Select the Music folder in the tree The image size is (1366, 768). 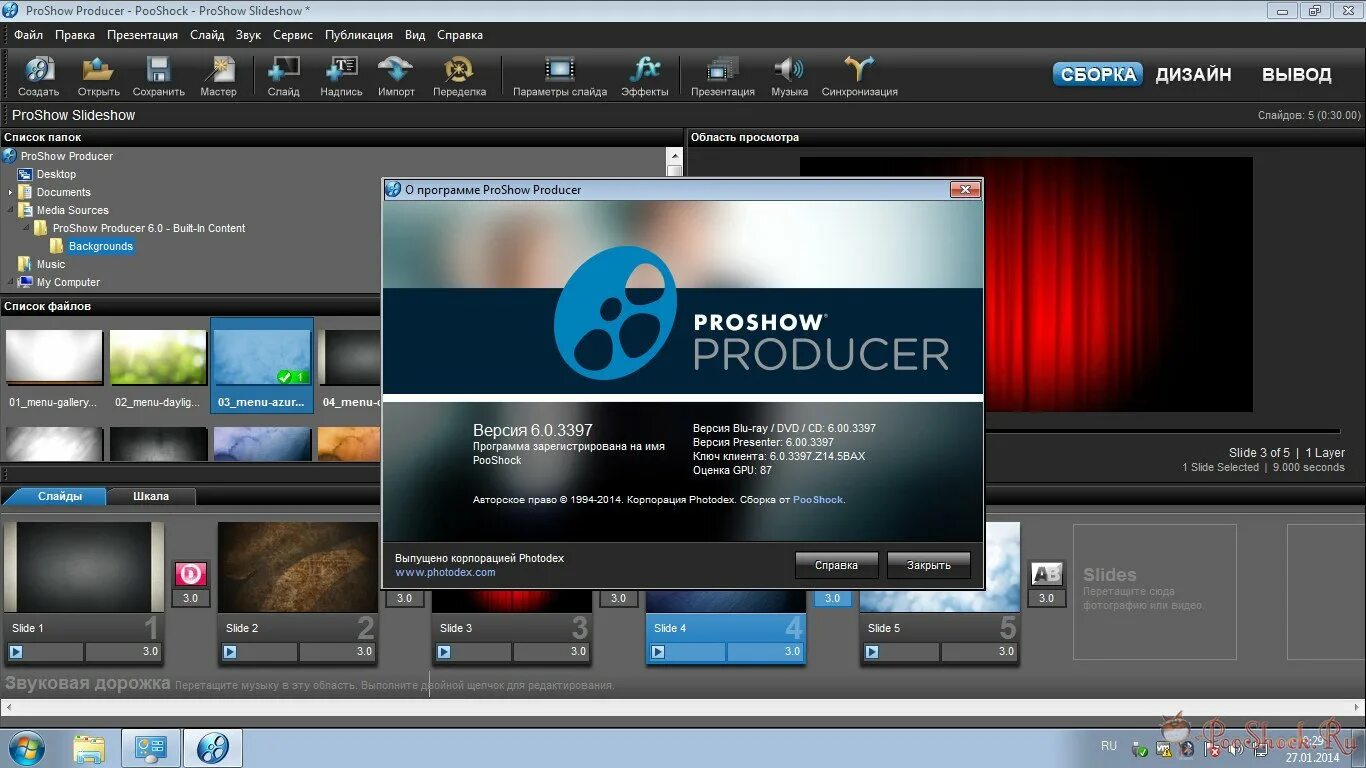(51, 264)
